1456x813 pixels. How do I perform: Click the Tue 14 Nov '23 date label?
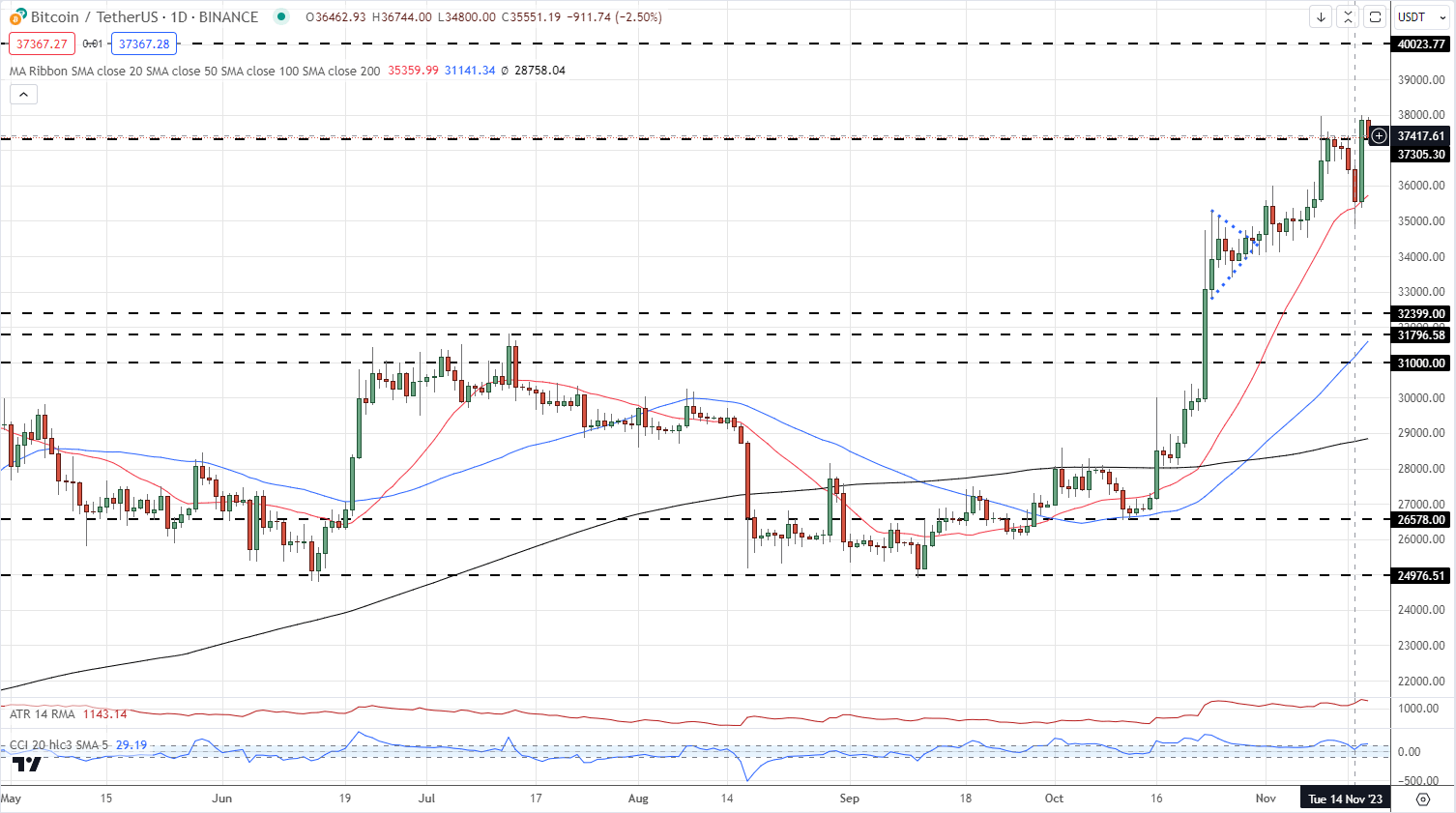pos(1345,798)
